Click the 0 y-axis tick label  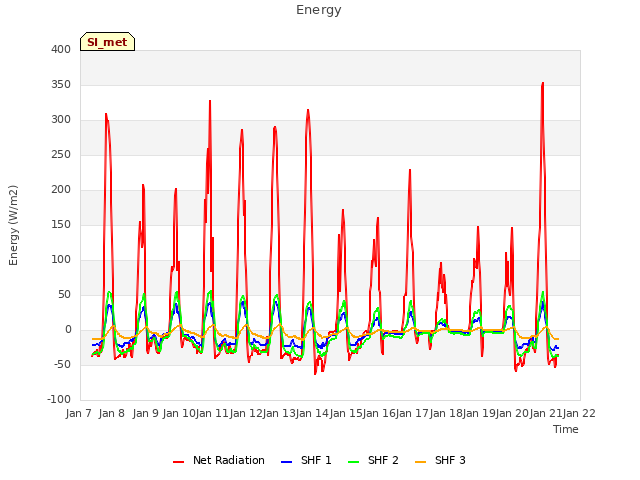68,330
